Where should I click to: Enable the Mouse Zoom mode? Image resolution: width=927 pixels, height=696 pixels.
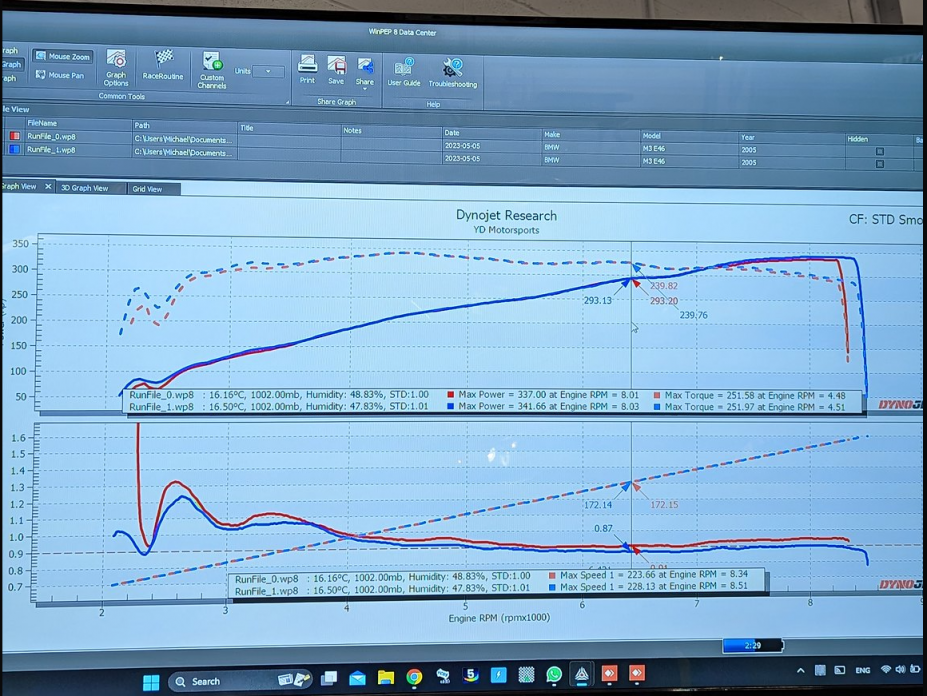(x=62, y=57)
